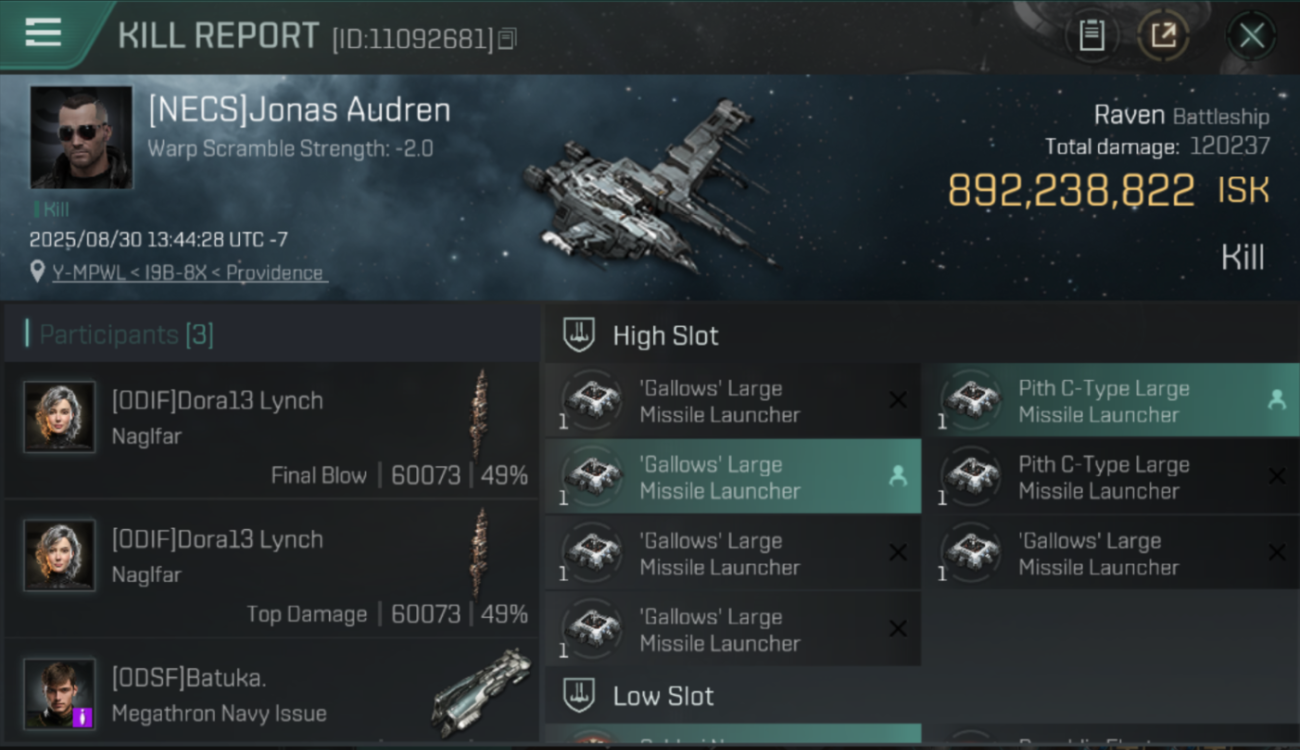Viewport: 1300px width, 750px height.
Task: Copy the kill report ID icon
Action: (508, 39)
